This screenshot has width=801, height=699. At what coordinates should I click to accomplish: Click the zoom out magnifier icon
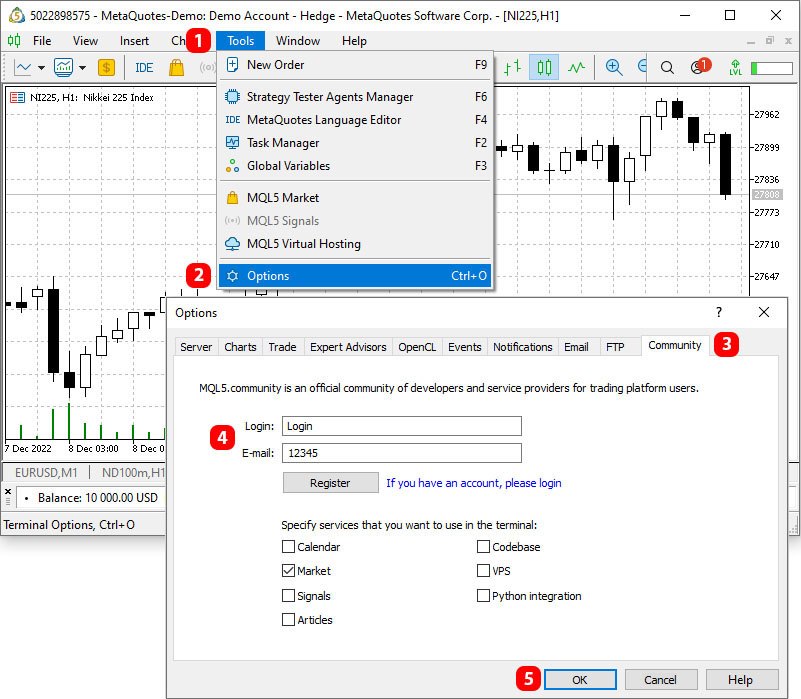[642, 66]
